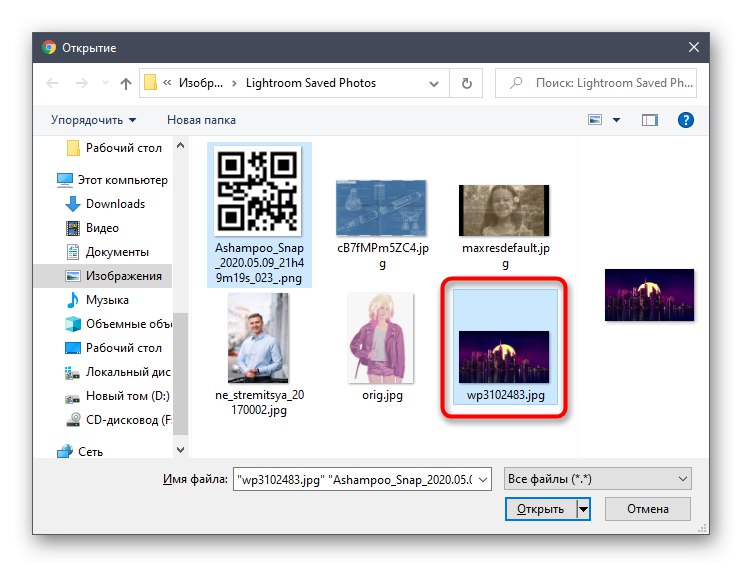Select the Ashampoo_Snap QR code file
The image size is (742, 567).
[x=259, y=215]
